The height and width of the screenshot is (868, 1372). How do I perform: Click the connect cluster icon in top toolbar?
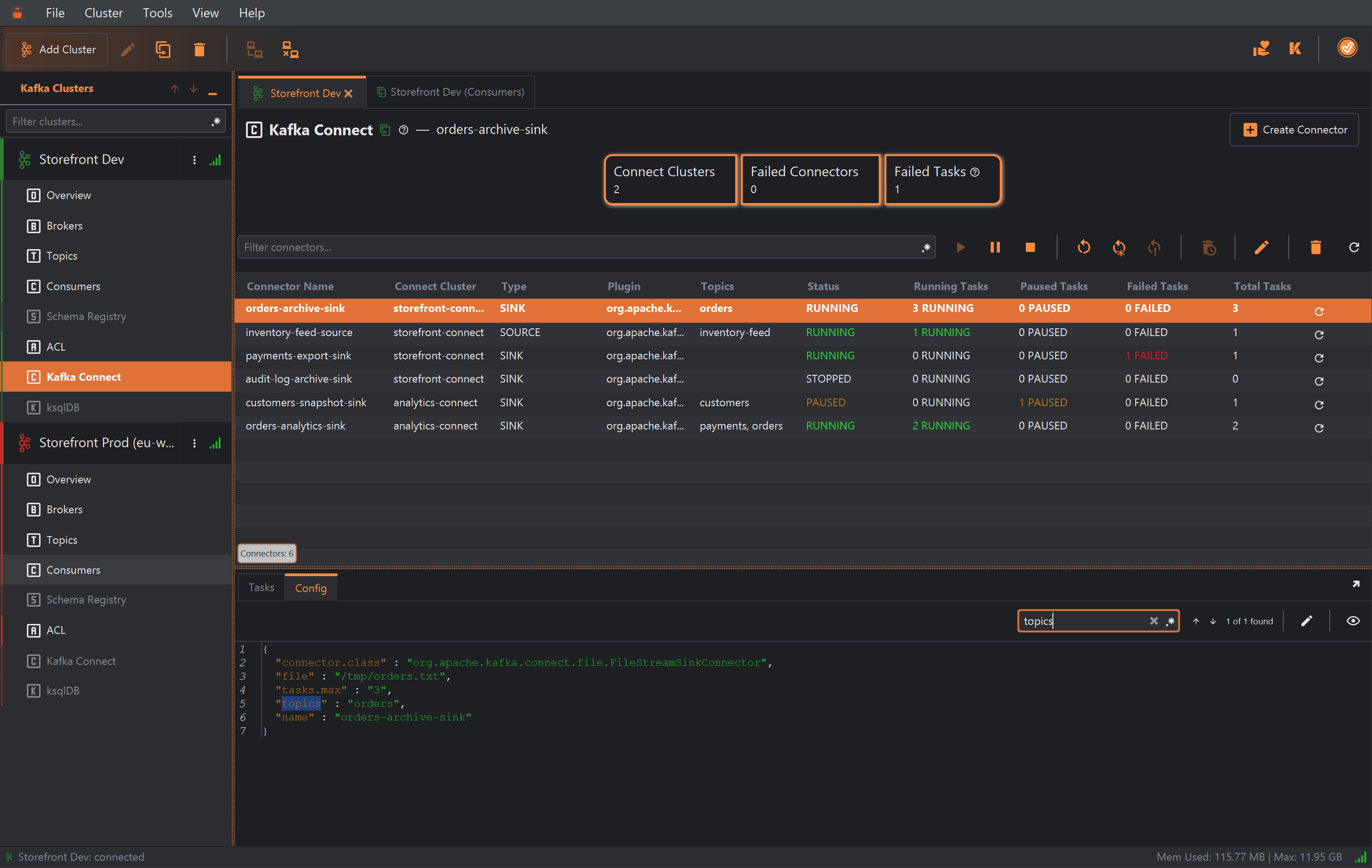click(254, 50)
